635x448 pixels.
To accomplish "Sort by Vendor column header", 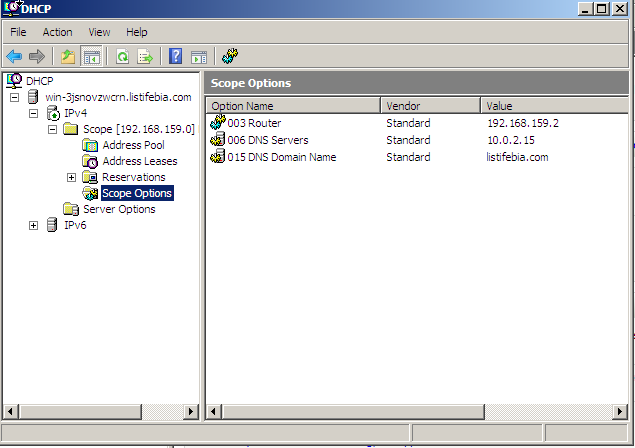I will click(x=431, y=106).
